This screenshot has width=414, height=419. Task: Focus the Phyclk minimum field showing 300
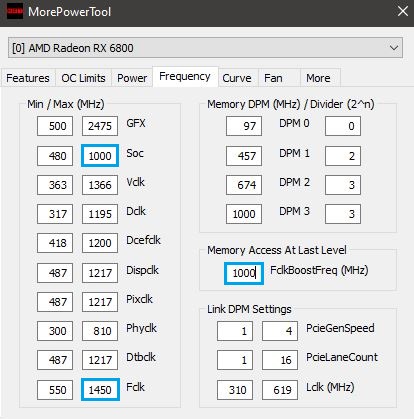[x=55, y=331]
